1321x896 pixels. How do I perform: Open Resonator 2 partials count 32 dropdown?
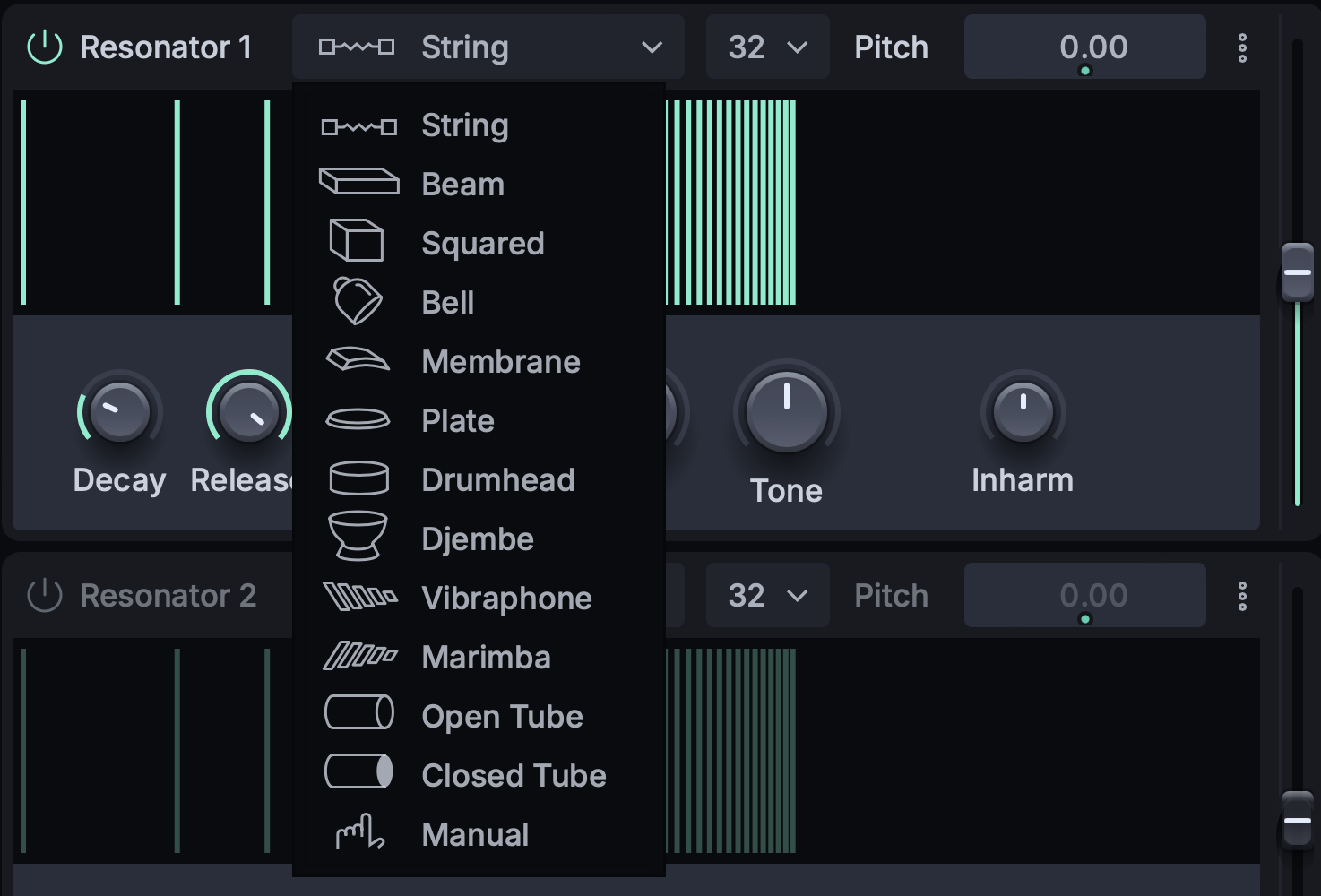pyautogui.click(x=767, y=595)
